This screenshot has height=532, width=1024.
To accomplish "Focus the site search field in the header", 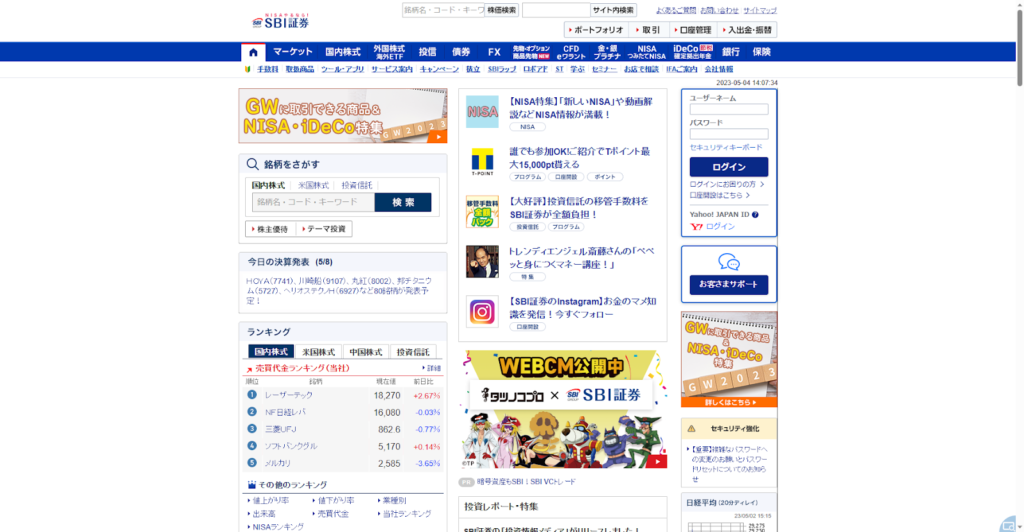I will click(x=556, y=10).
